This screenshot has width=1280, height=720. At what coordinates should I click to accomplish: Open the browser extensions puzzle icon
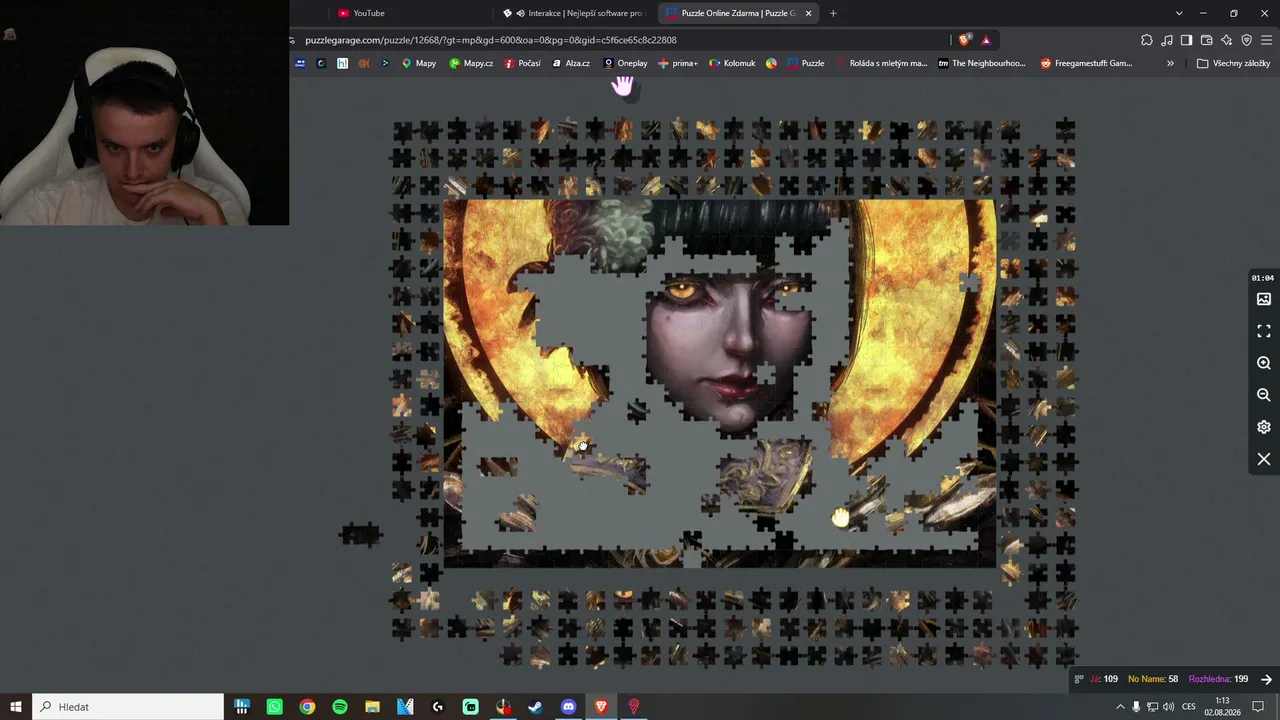1147,40
